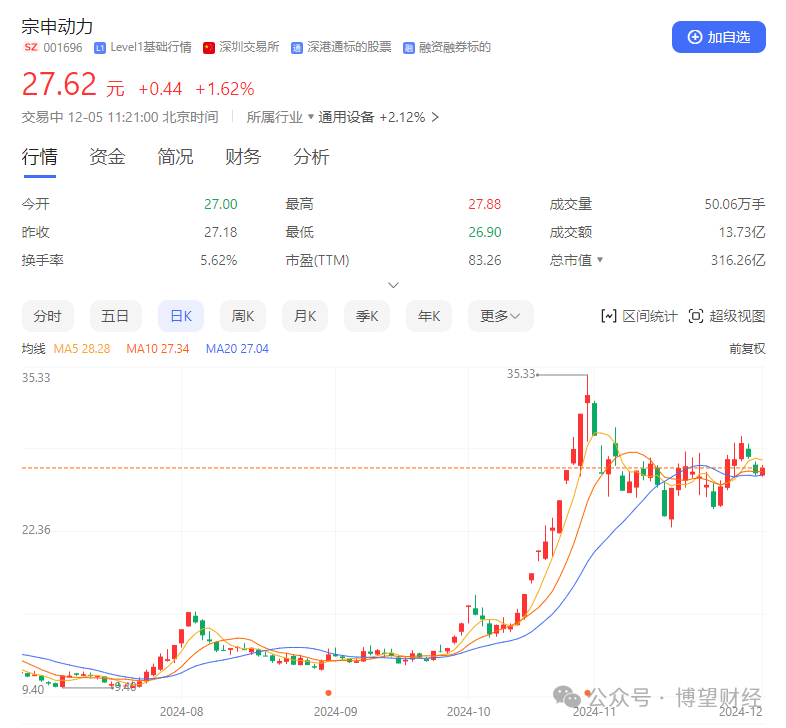Click the 超级视图 super view icon
The image size is (786, 728).
tap(696, 316)
